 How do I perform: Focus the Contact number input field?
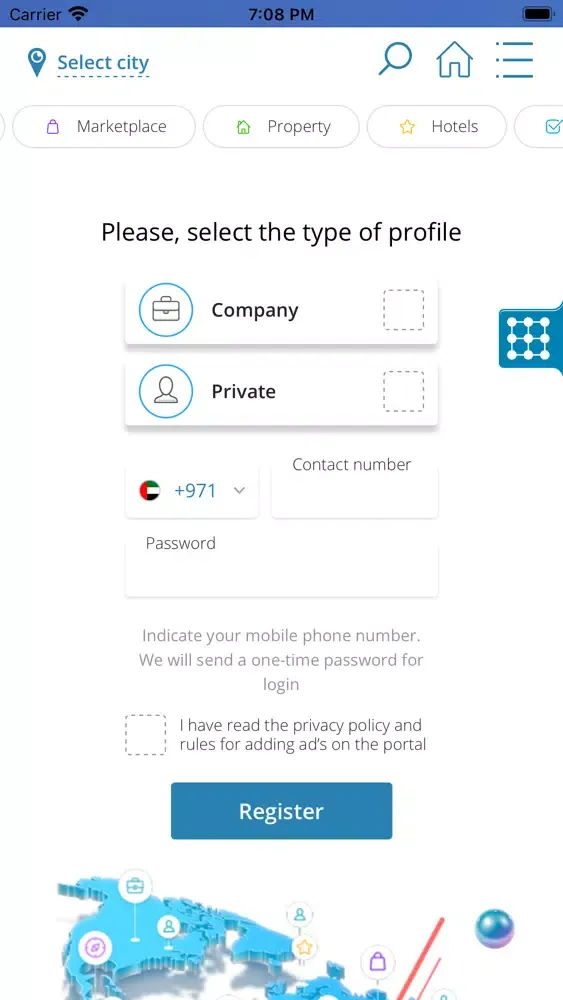coord(355,490)
